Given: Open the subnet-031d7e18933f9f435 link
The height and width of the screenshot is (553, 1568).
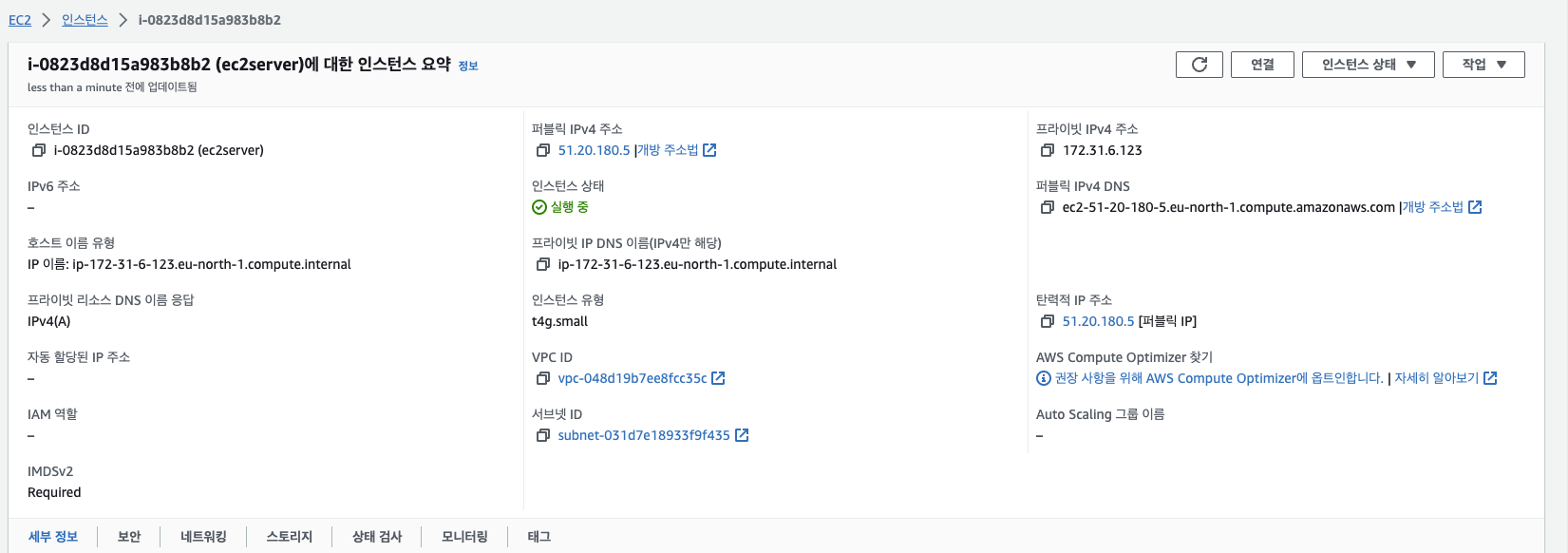Looking at the screenshot, I should click(x=644, y=435).
